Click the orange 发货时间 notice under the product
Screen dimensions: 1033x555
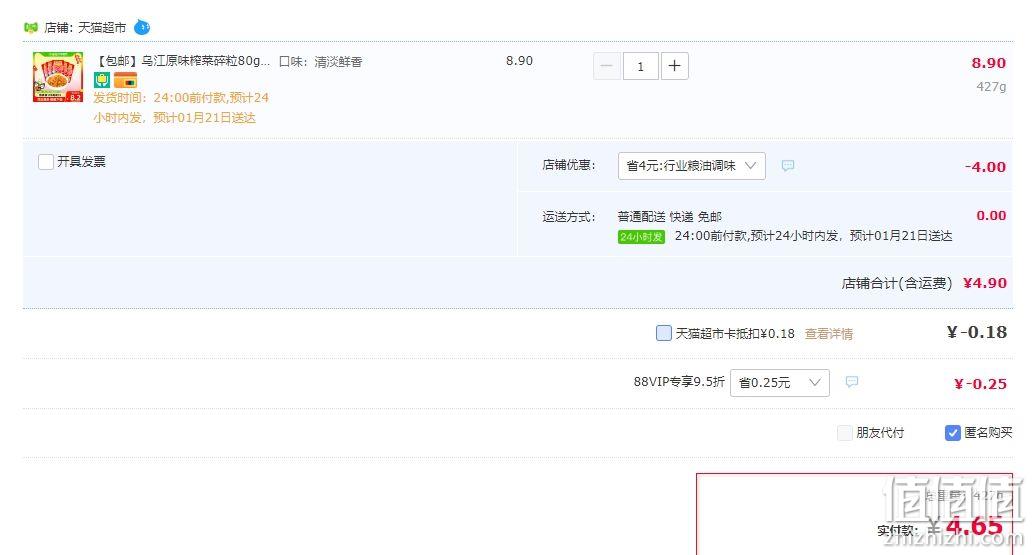tap(181, 107)
